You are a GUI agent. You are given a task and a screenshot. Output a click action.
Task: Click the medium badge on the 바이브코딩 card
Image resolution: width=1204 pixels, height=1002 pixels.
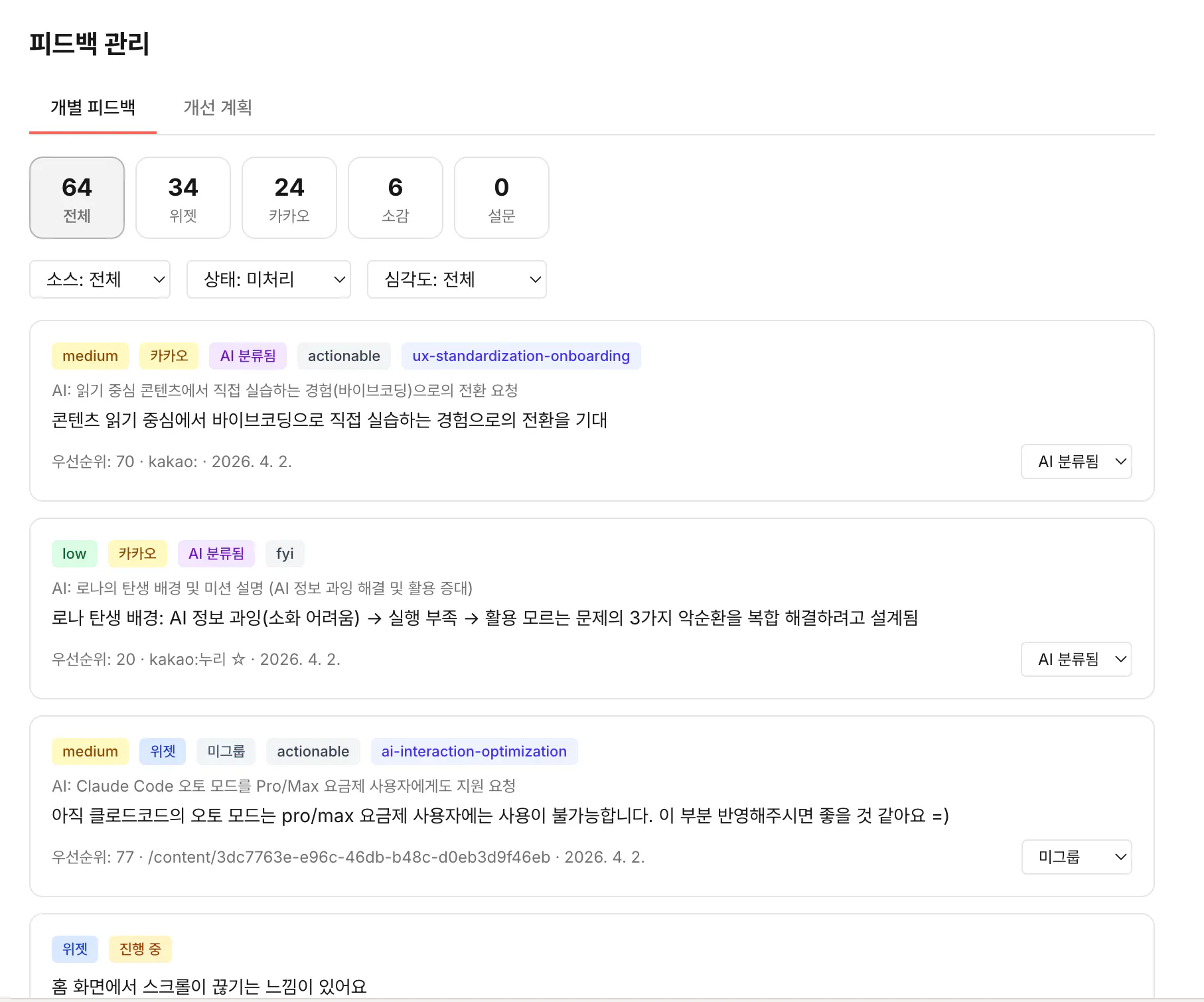pyautogui.click(x=90, y=356)
